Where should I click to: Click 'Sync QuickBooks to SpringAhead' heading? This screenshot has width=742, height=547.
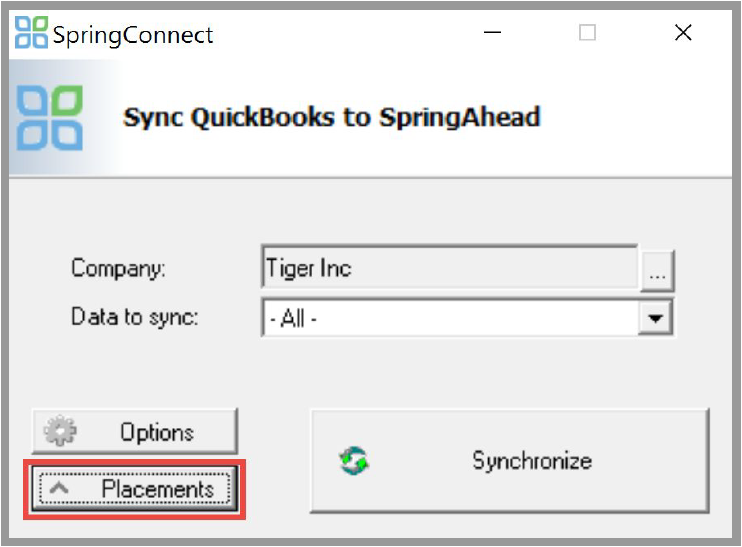331,117
